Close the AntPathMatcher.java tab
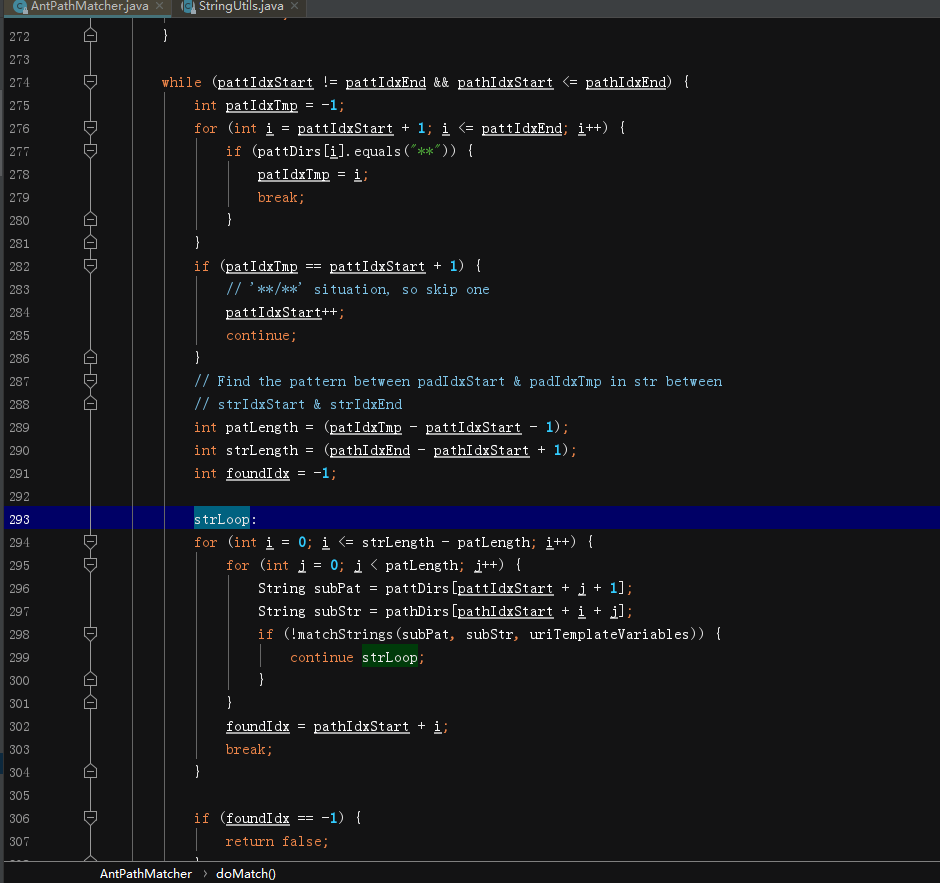Image resolution: width=940 pixels, height=883 pixels. pos(159,6)
